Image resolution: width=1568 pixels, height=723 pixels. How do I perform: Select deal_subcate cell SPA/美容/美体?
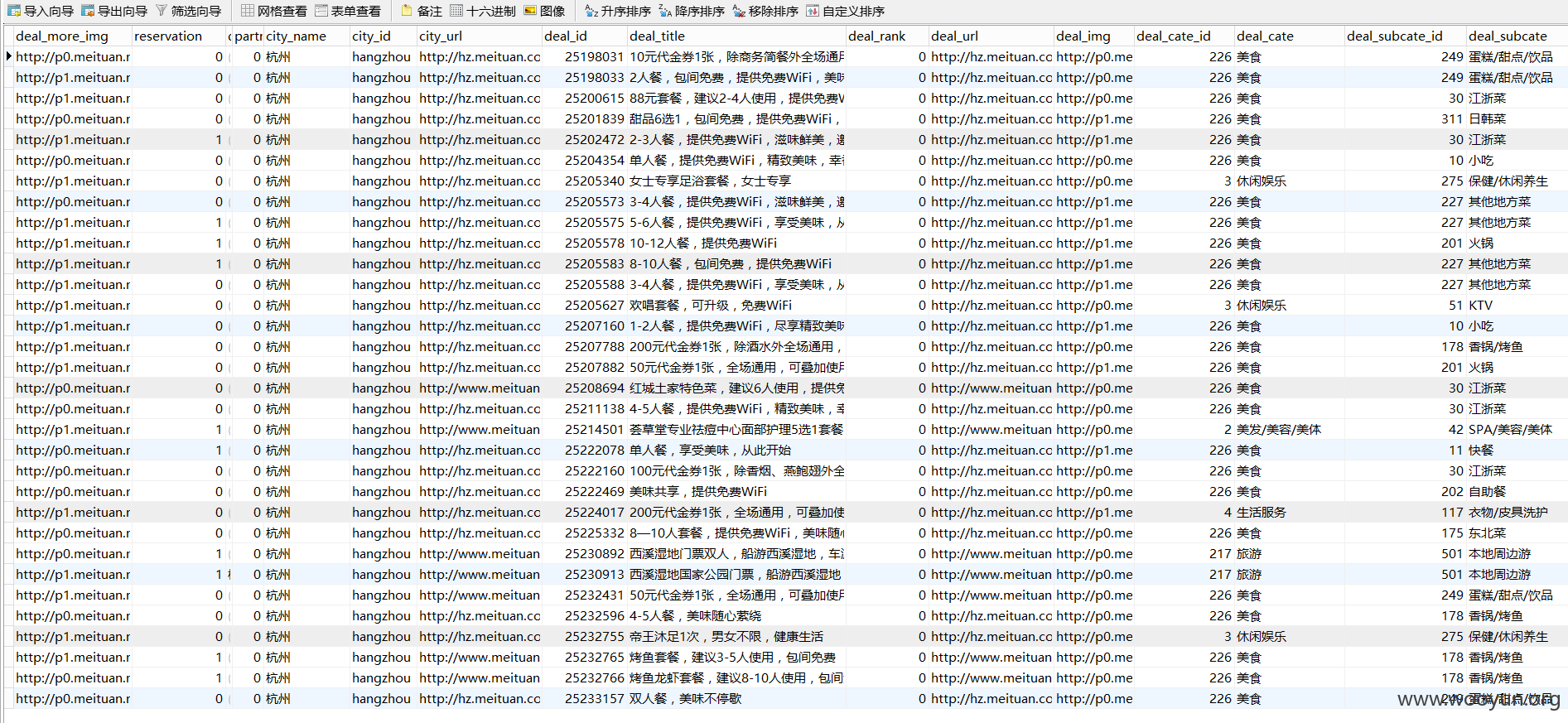click(x=1517, y=429)
